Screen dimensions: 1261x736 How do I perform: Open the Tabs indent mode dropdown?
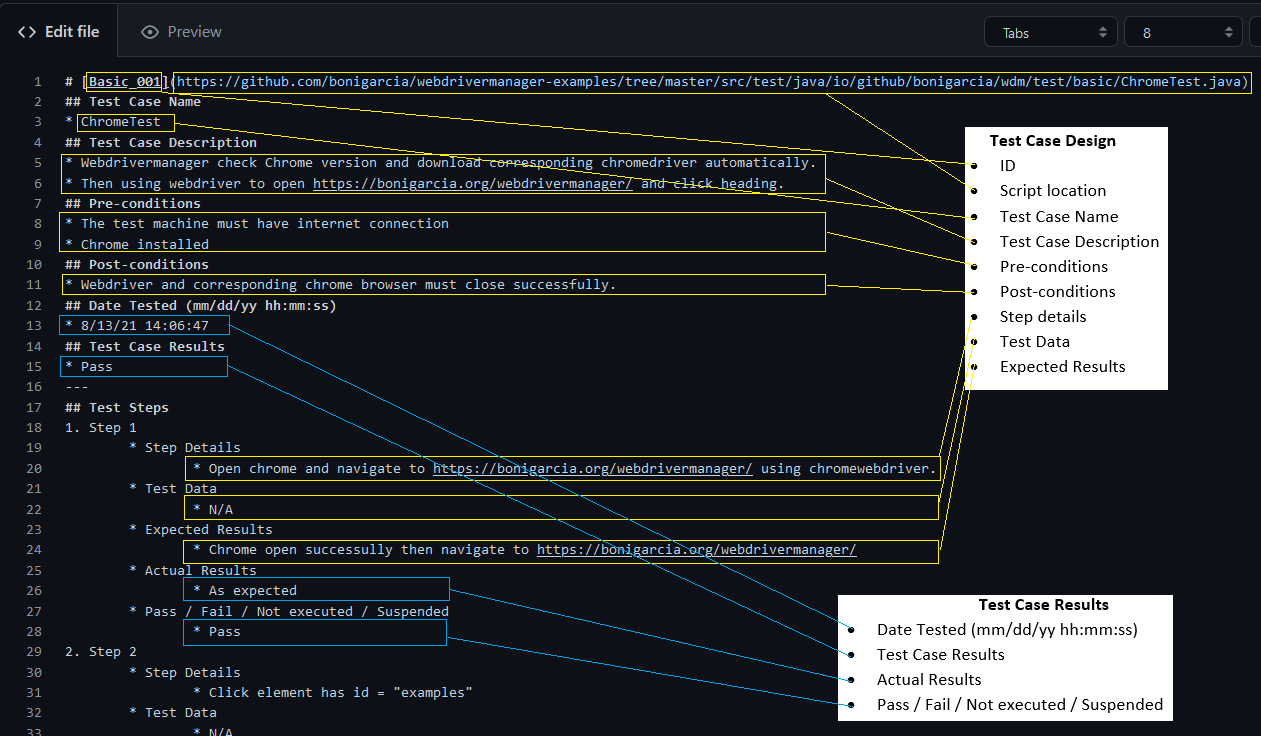1051,32
